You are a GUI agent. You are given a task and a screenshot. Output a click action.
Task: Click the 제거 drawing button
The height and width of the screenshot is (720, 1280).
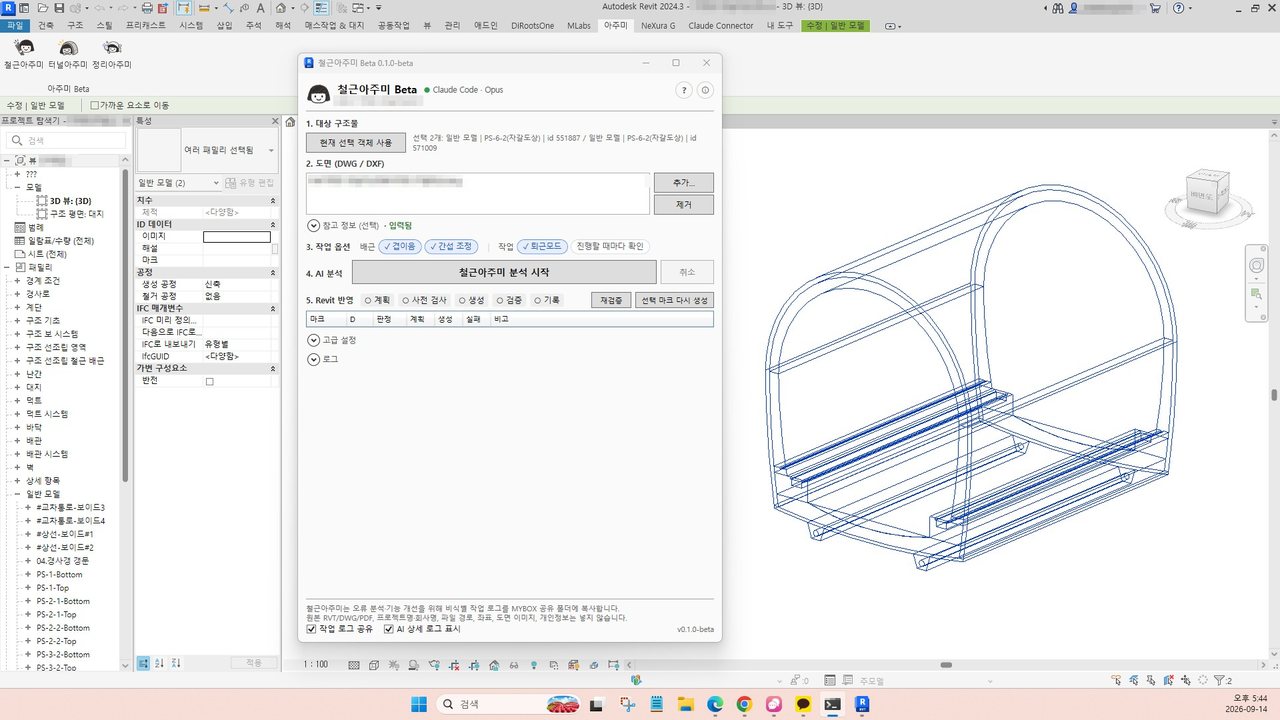[683, 204]
